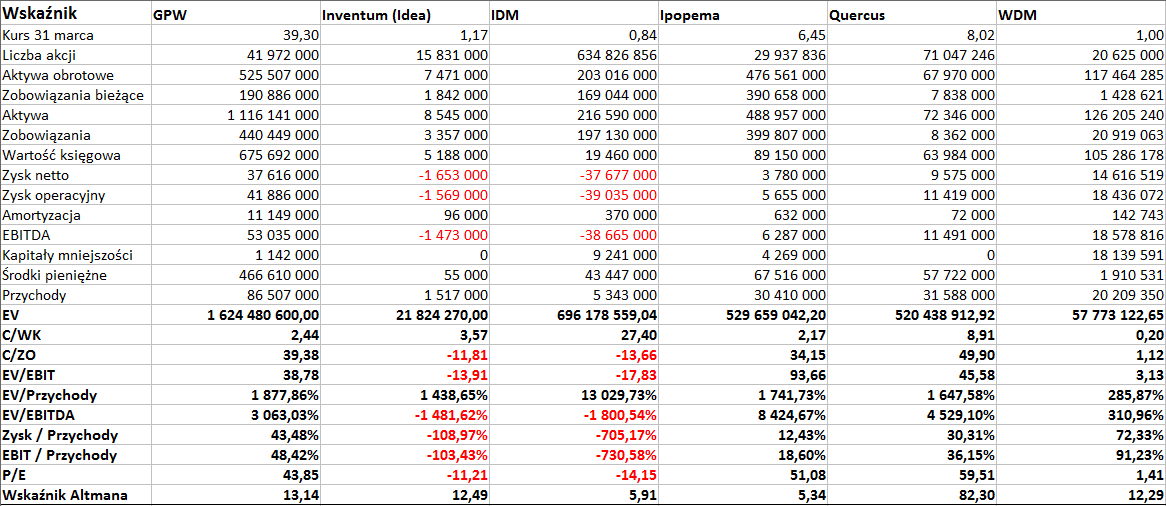Select red EBITDA value -38 665 000
Viewport: 1166px width, 506px height.
[x=617, y=236]
